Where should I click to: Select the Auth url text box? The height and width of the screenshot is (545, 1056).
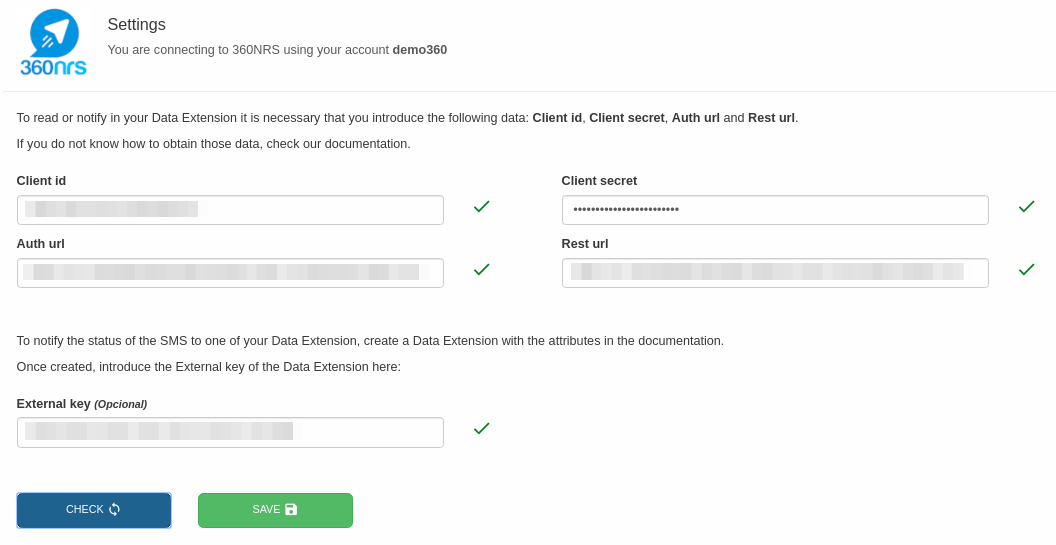[230, 273]
